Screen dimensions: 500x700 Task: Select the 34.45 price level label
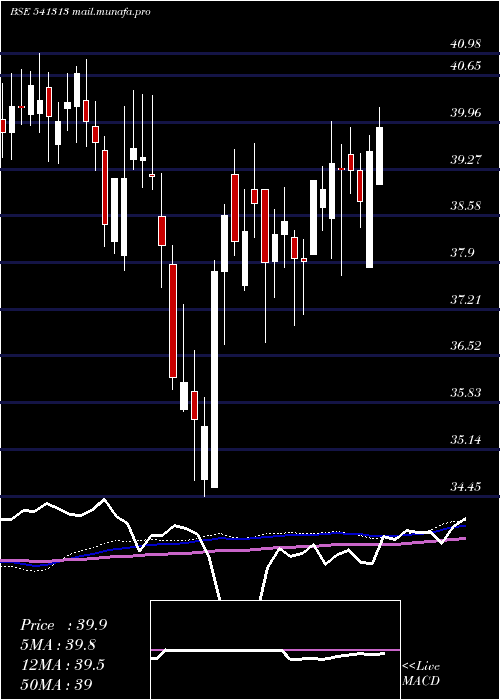(x=466, y=486)
